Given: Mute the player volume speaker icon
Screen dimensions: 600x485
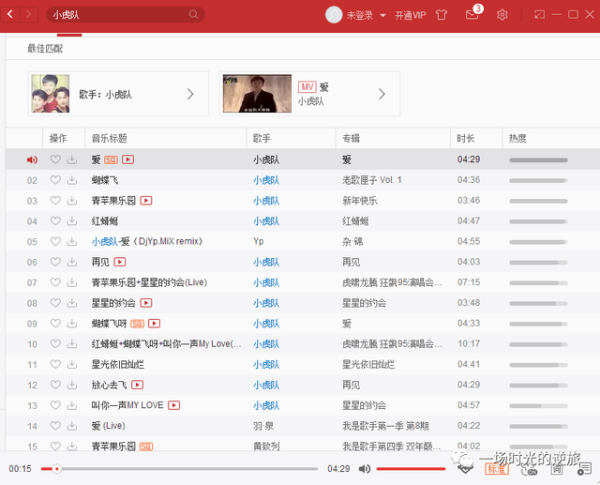Looking at the screenshot, I should pos(365,469).
